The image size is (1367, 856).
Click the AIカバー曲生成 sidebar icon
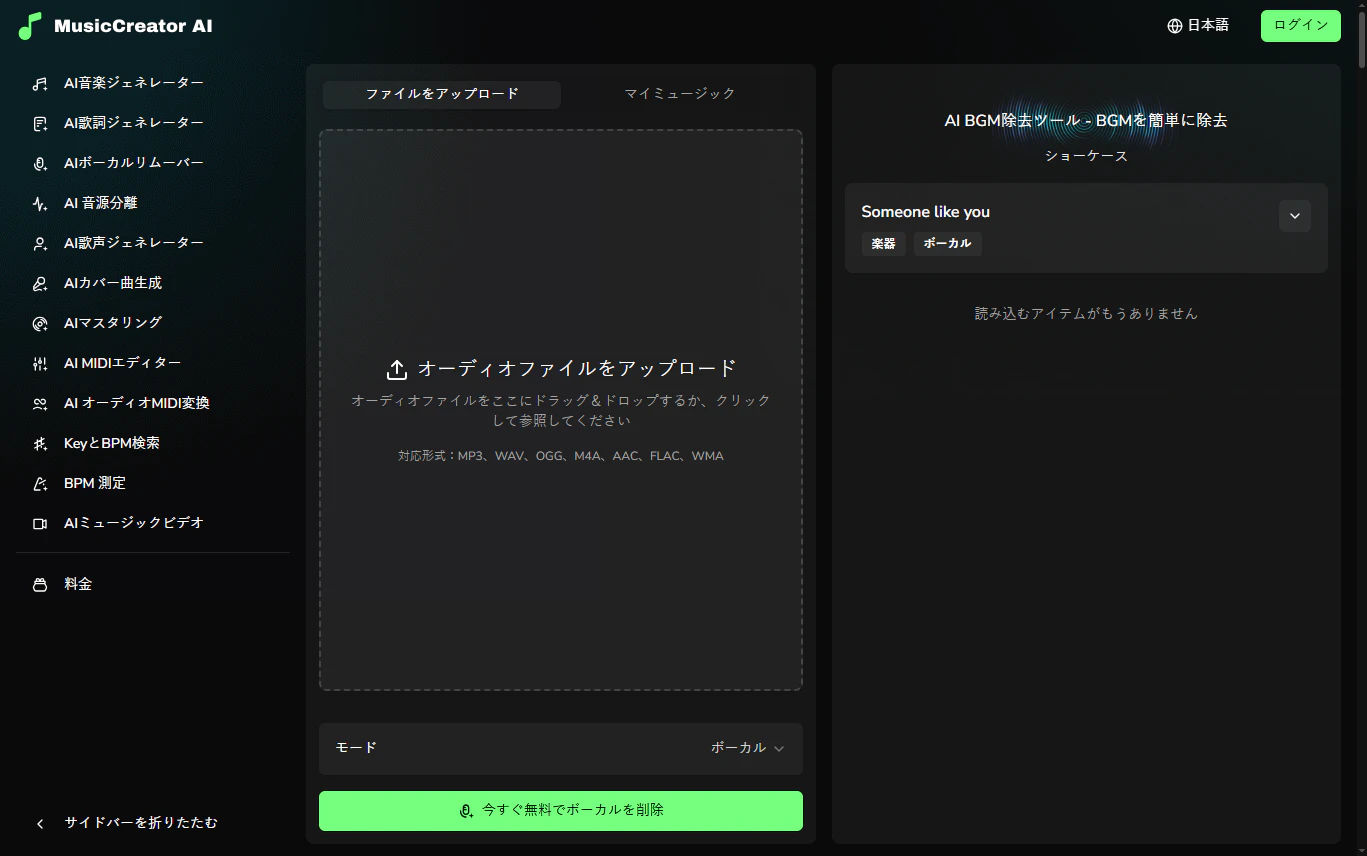40,284
